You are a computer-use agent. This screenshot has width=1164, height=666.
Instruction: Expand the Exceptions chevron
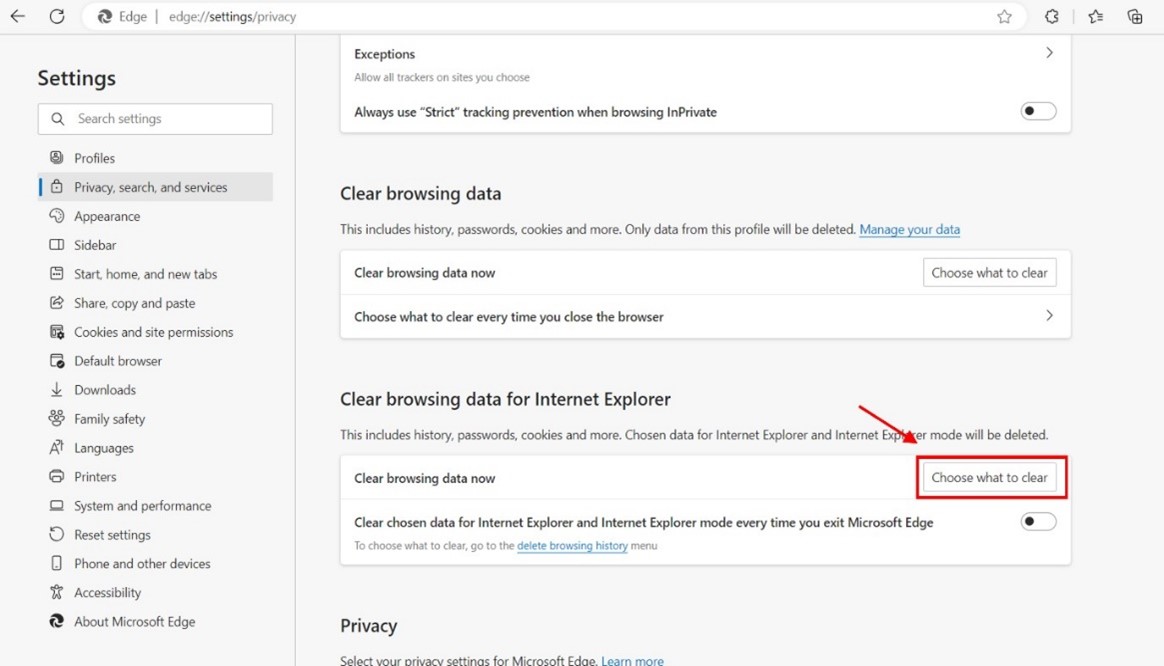pos(1049,53)
